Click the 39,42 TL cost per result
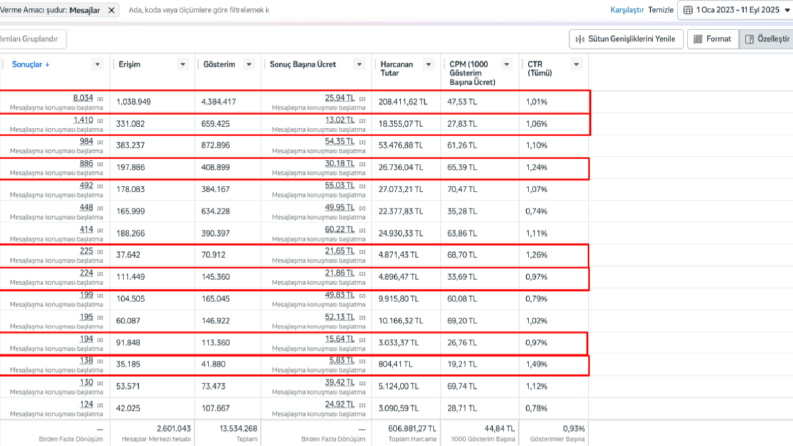 [339, 382]
